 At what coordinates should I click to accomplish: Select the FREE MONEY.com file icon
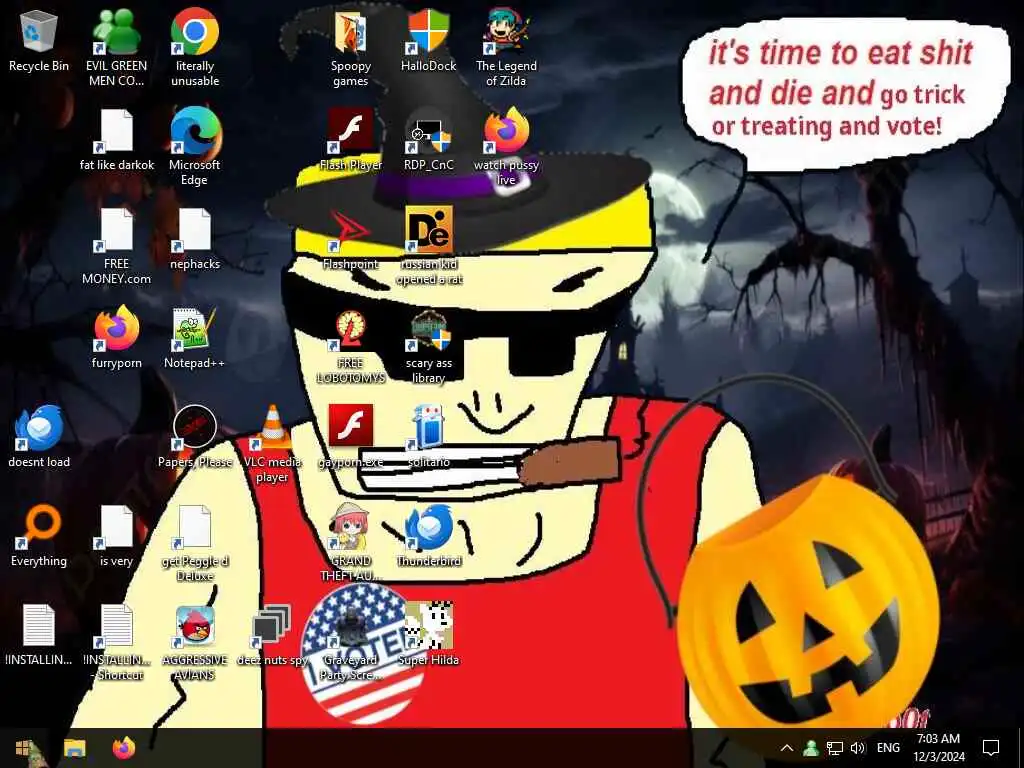[116, 247]
